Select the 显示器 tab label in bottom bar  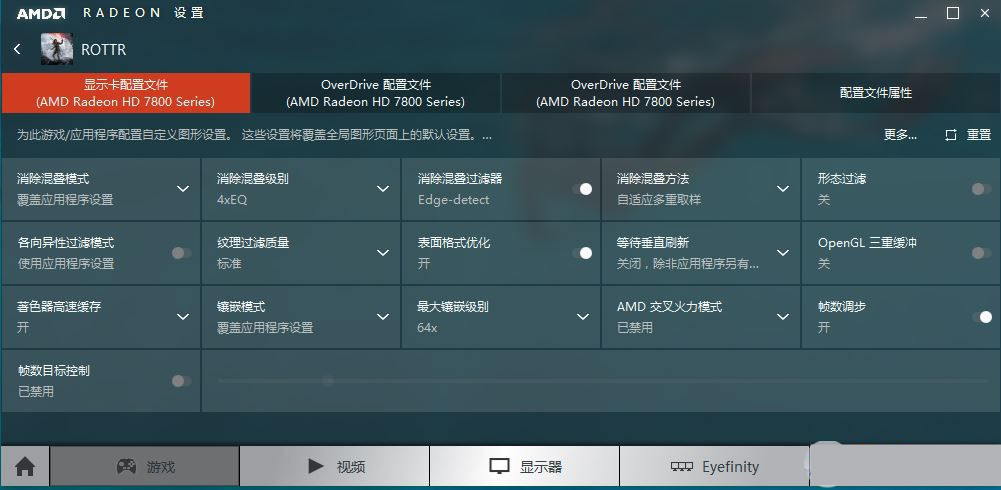pyautogui.click(x=541, y=467)
